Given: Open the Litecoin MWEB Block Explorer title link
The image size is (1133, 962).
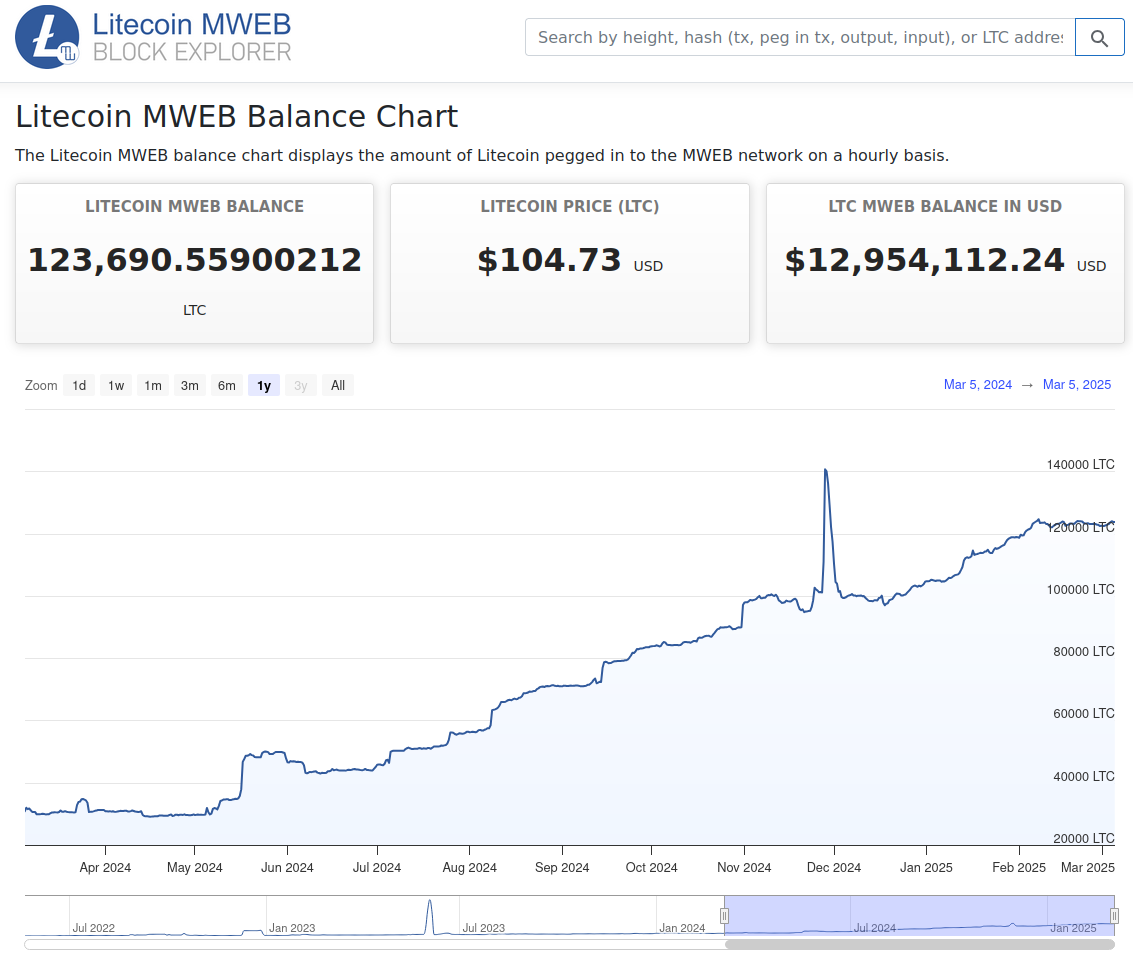Looking at the screenshot, I should coord(191,37).
